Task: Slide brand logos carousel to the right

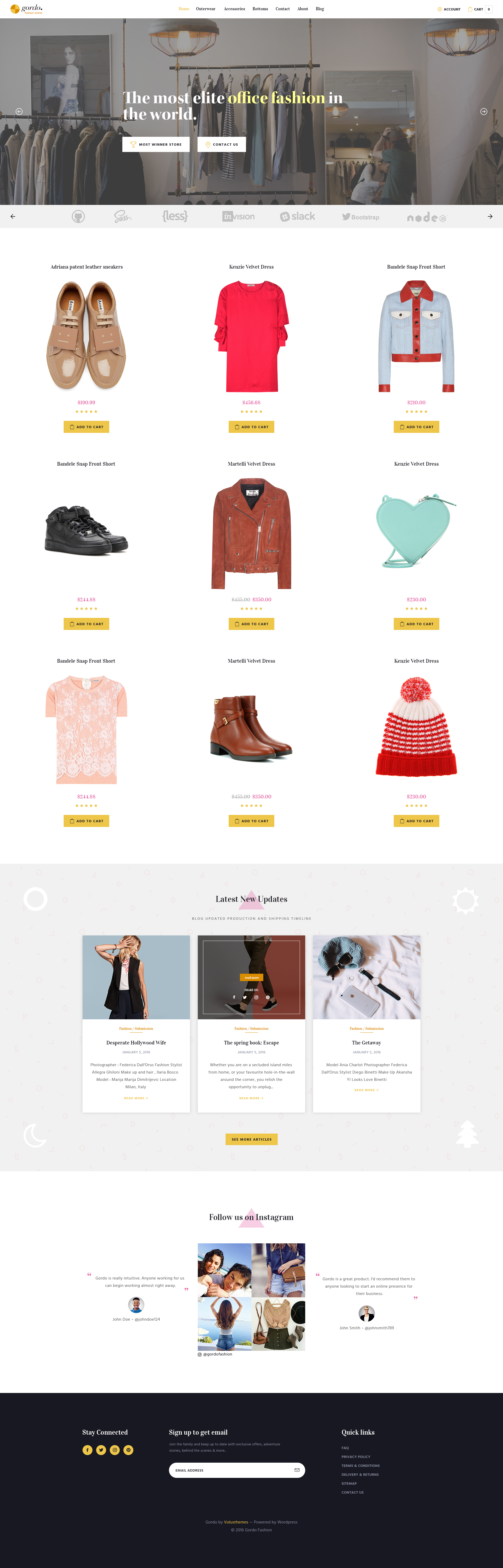Action: click(x=490, y=216)
